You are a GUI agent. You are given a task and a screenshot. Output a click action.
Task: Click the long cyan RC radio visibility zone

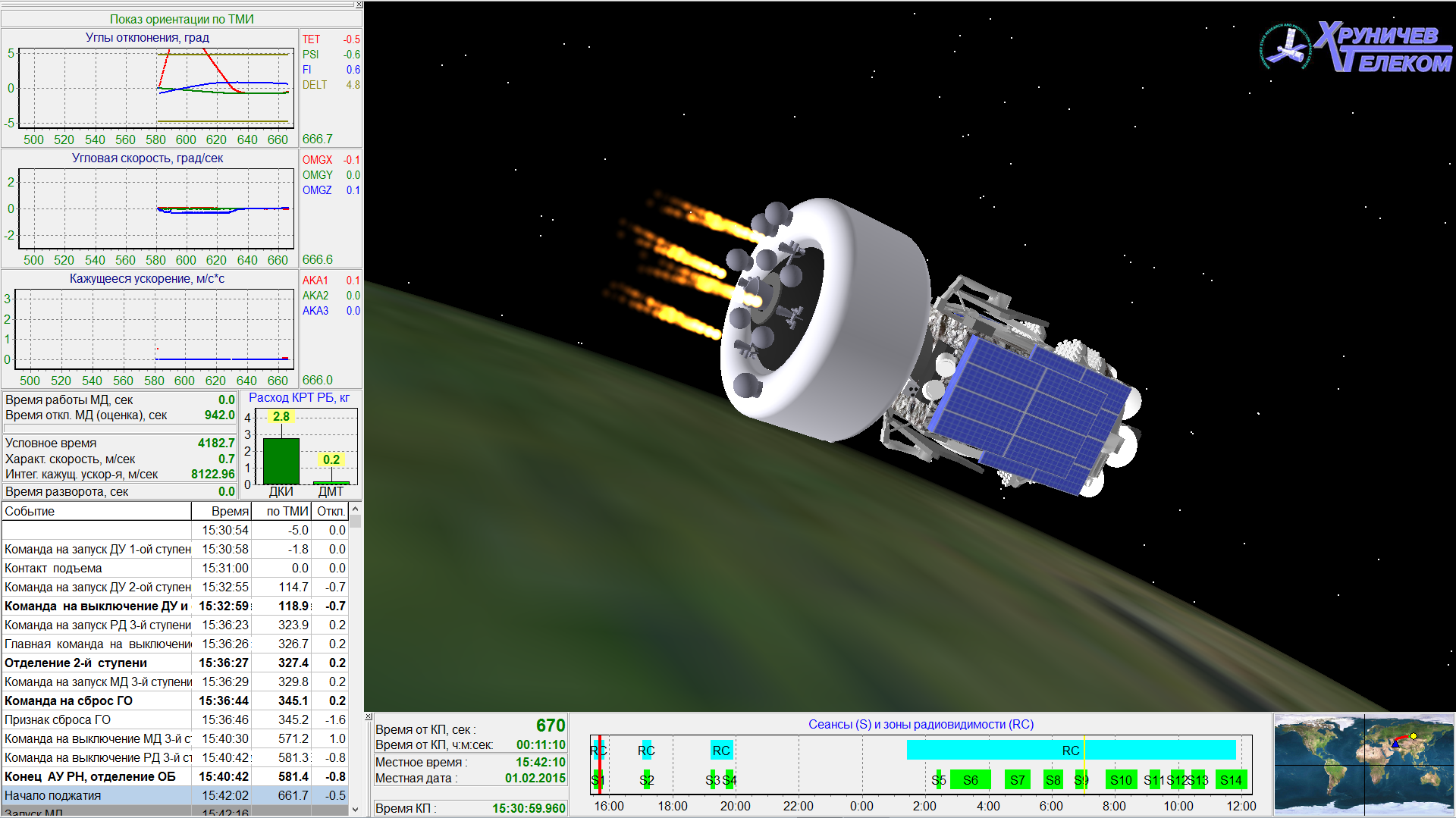click(1070, 751)
